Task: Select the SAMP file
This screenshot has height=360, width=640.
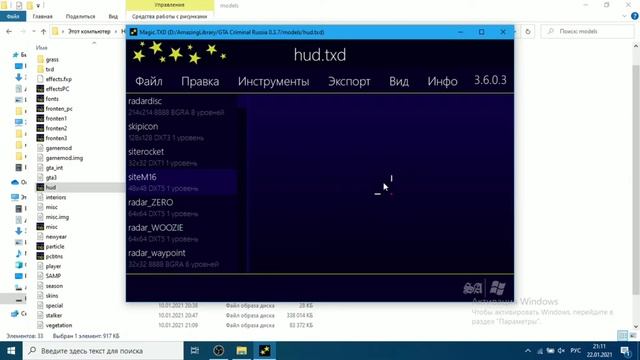Action: tap(53, 276)
